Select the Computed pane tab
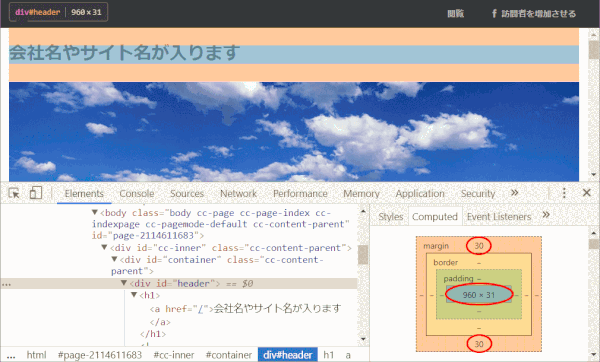The width and height of the screenshot is (600, 362). point(435,217)
